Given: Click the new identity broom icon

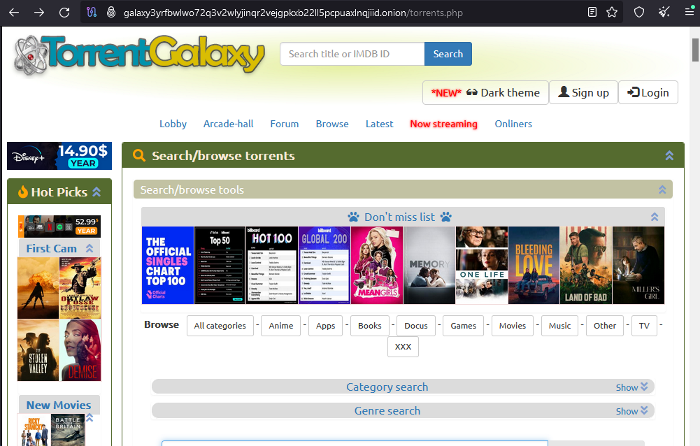Looking at the screenshot, I should 664,13.
